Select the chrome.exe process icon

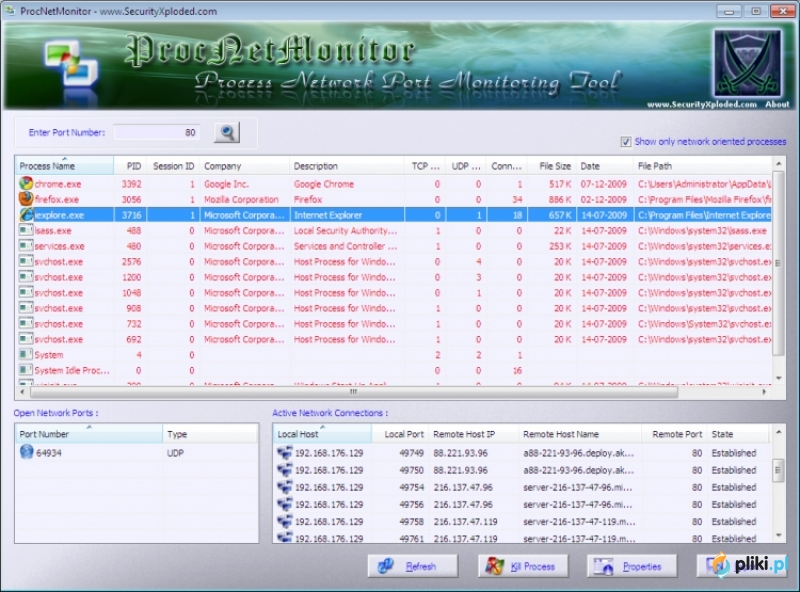[26, 183]
